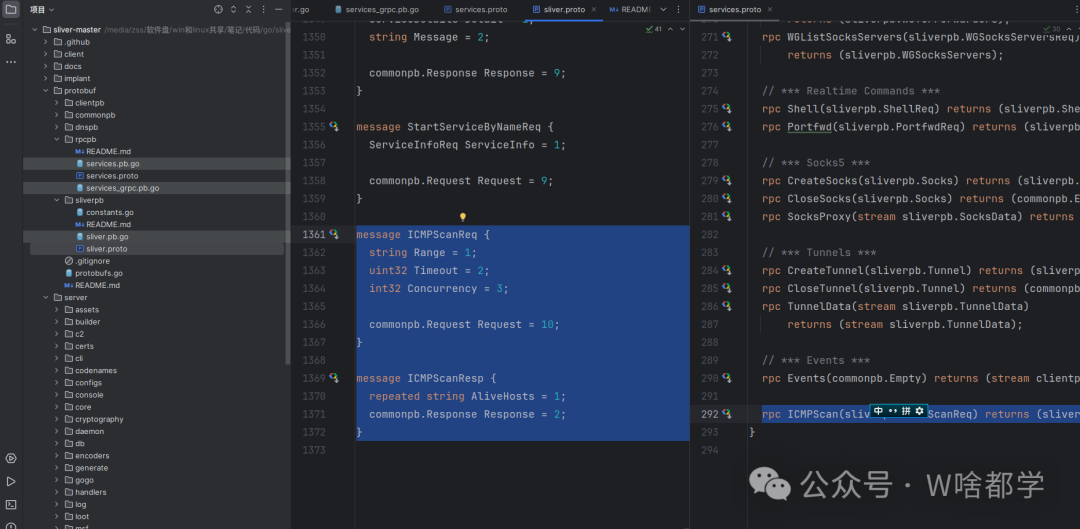
Task: Open the Terminal tool window
Action: pos(11,504)
